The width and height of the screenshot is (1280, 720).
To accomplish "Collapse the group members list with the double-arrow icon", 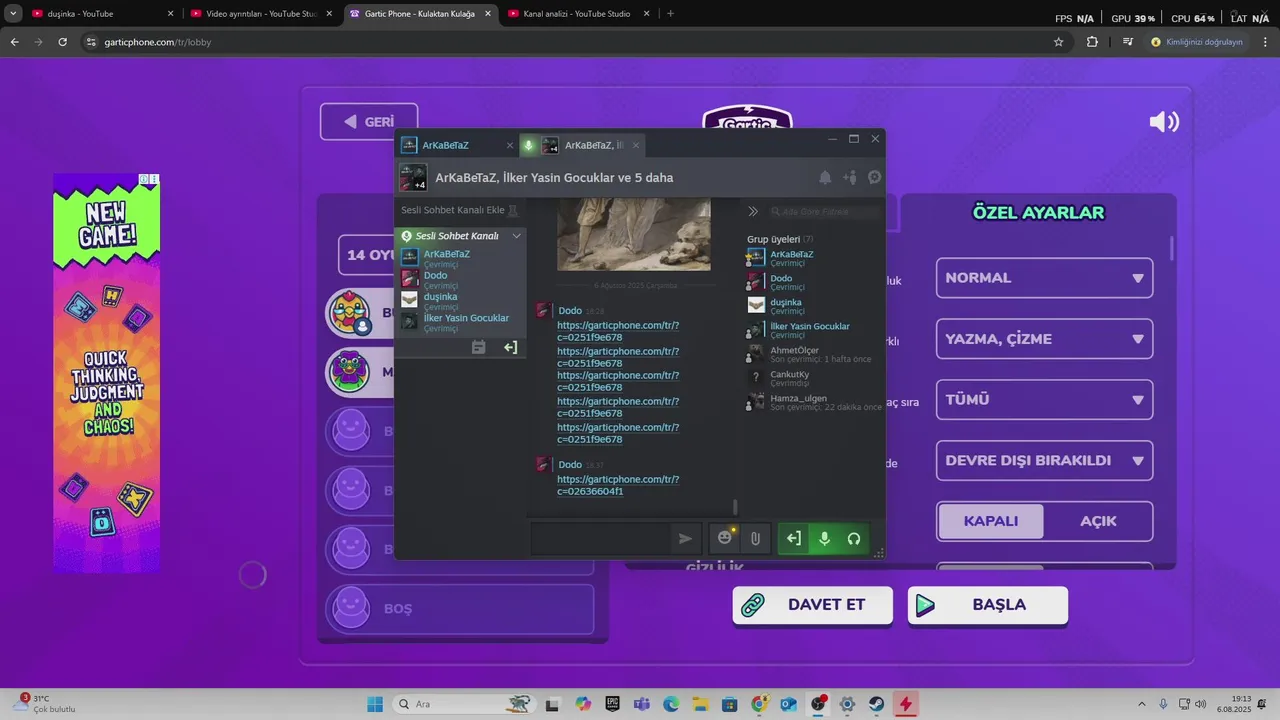I will (753, 211).
